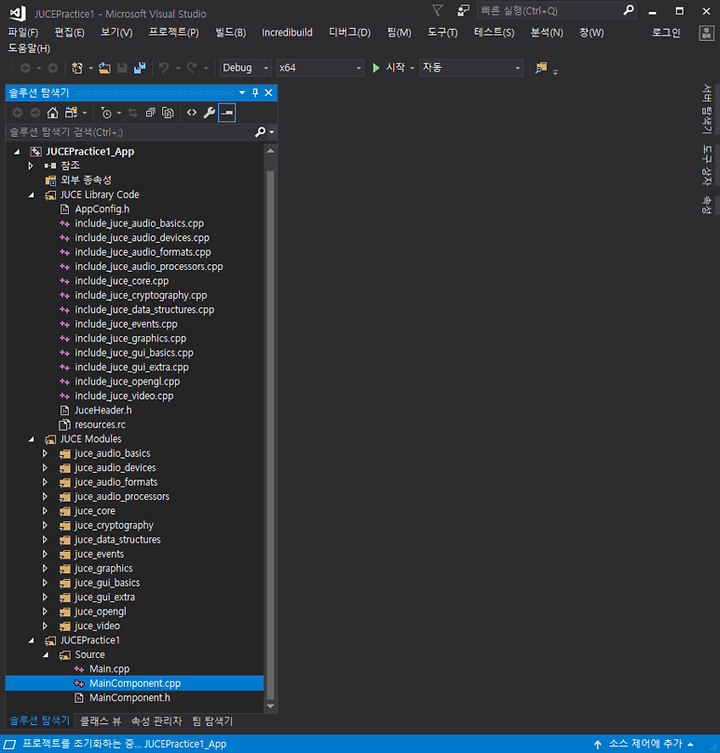This screenshot has width=720, height=753.
Task: Click the scrollbar down arrow in Solution Explorer
Action: click(x=270, y=706)
